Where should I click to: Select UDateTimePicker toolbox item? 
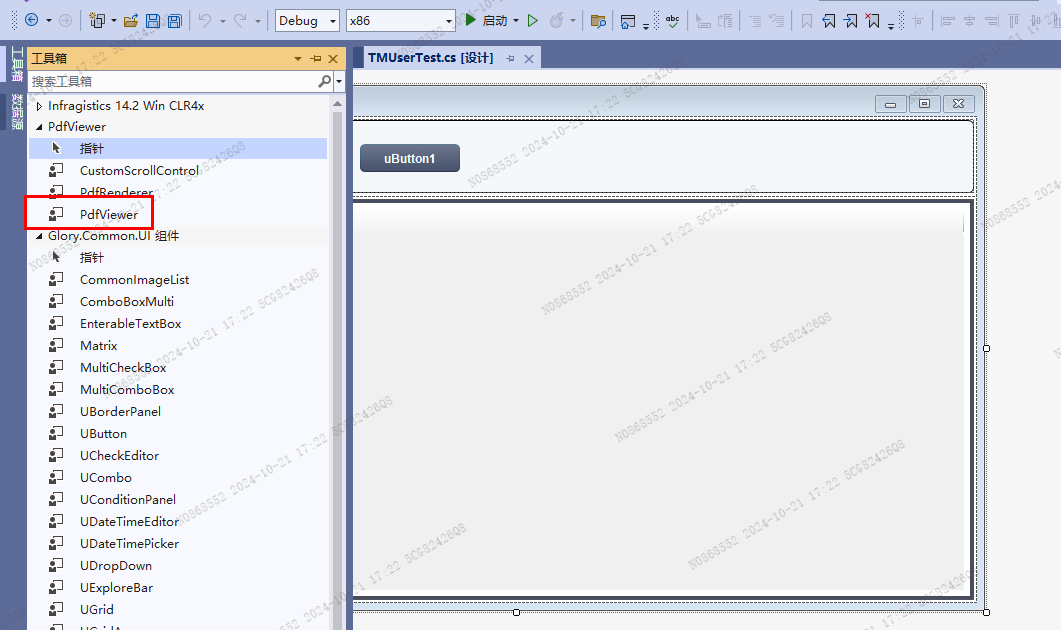coord(178,543)
